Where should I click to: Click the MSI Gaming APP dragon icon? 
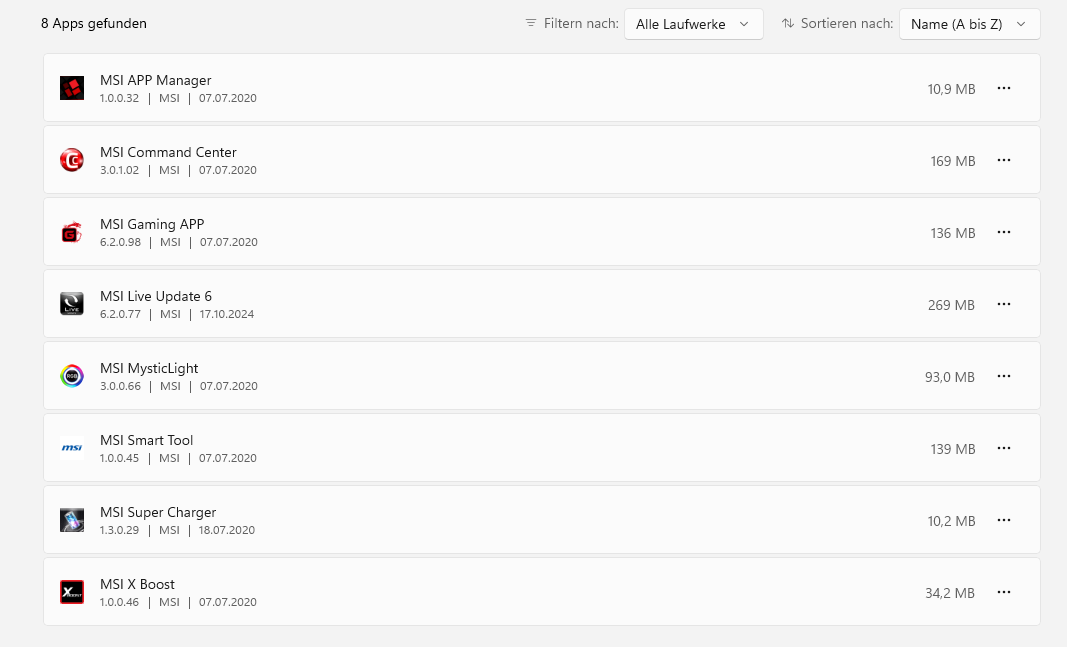(71, 232)
